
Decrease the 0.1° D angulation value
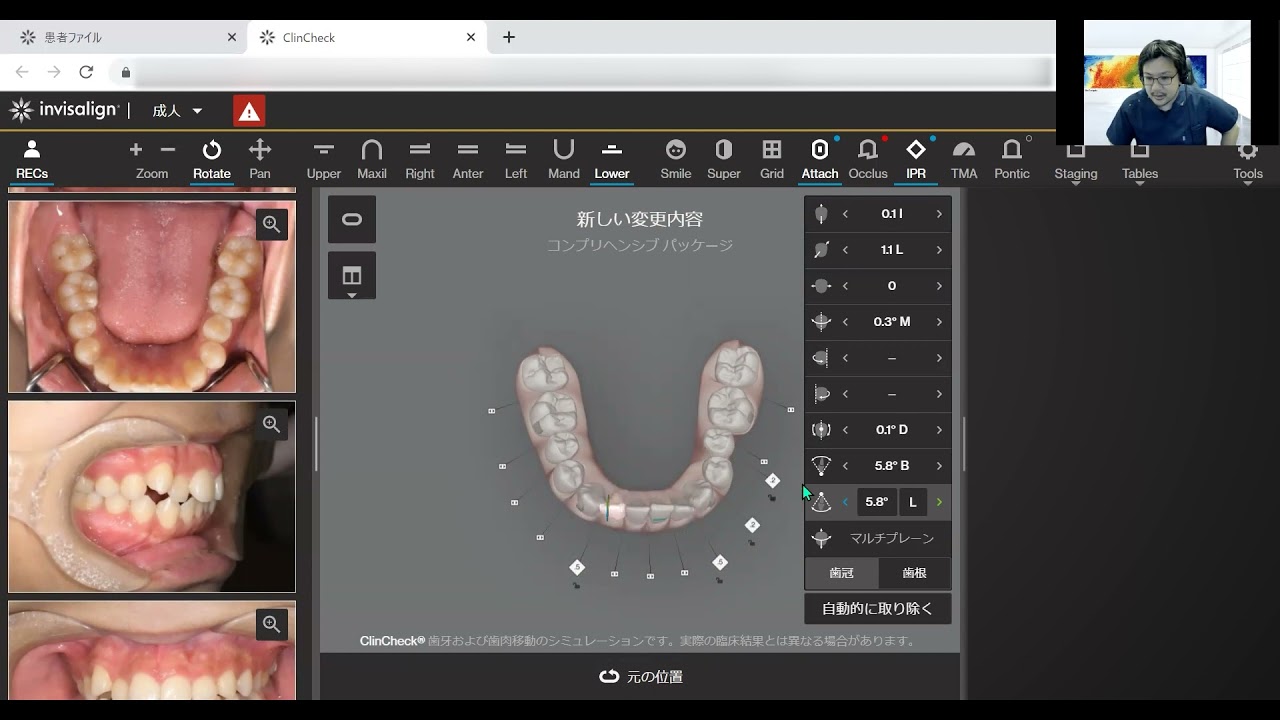point(845,430)
